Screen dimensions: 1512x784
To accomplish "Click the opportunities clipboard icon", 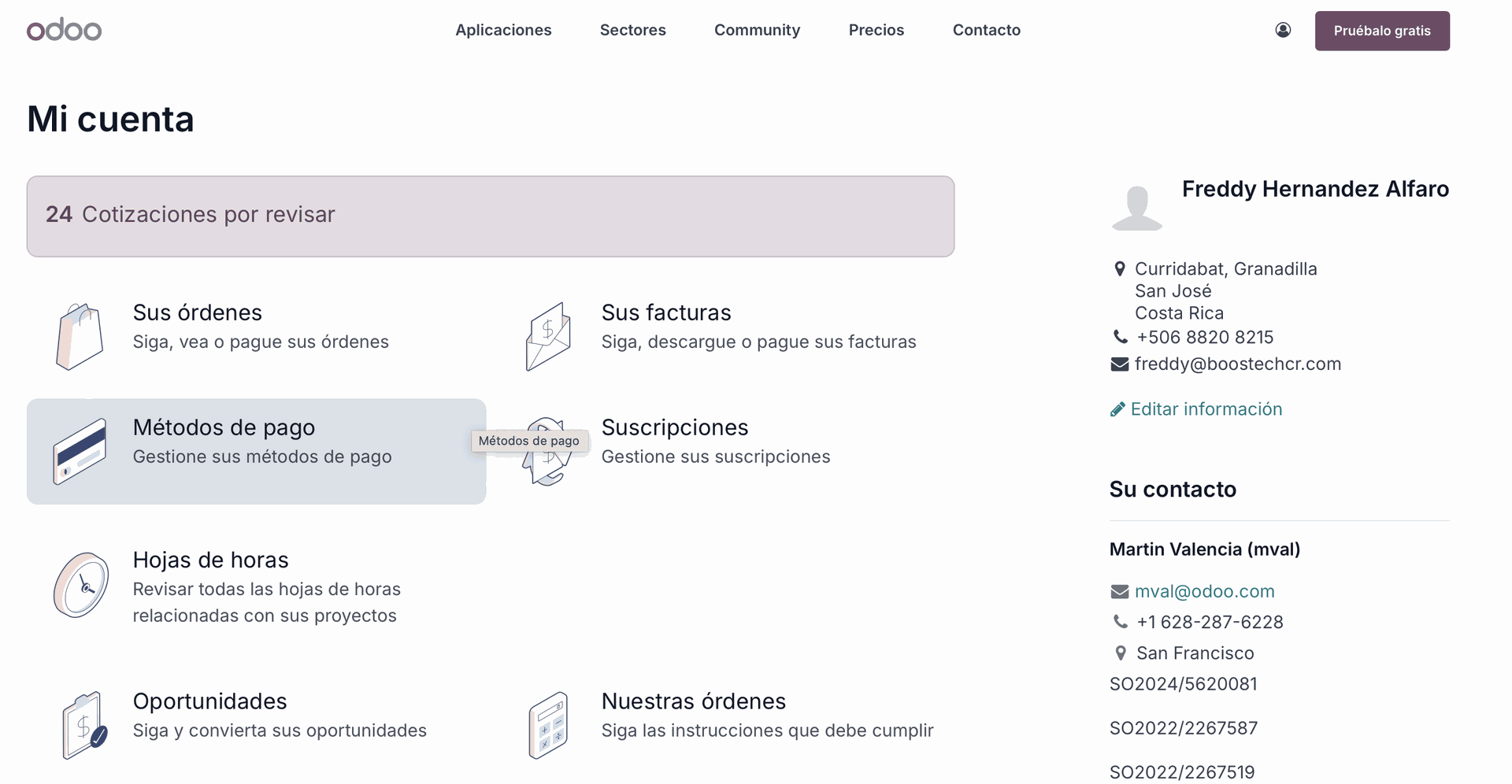I will tap(84, 725).
